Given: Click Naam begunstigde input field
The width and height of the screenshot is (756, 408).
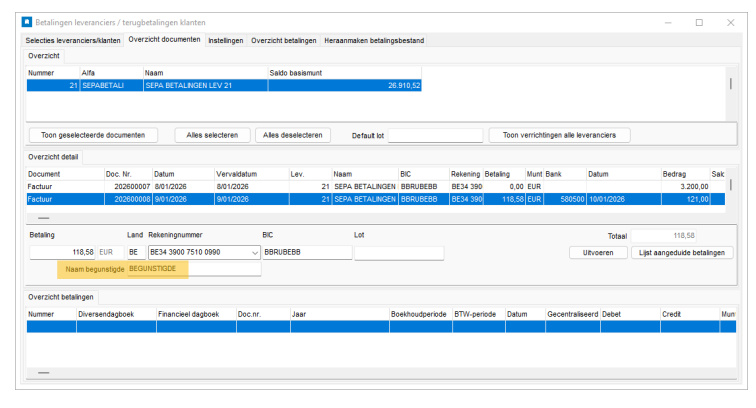Looking at the screenshot, I should [x=194, y=269].
